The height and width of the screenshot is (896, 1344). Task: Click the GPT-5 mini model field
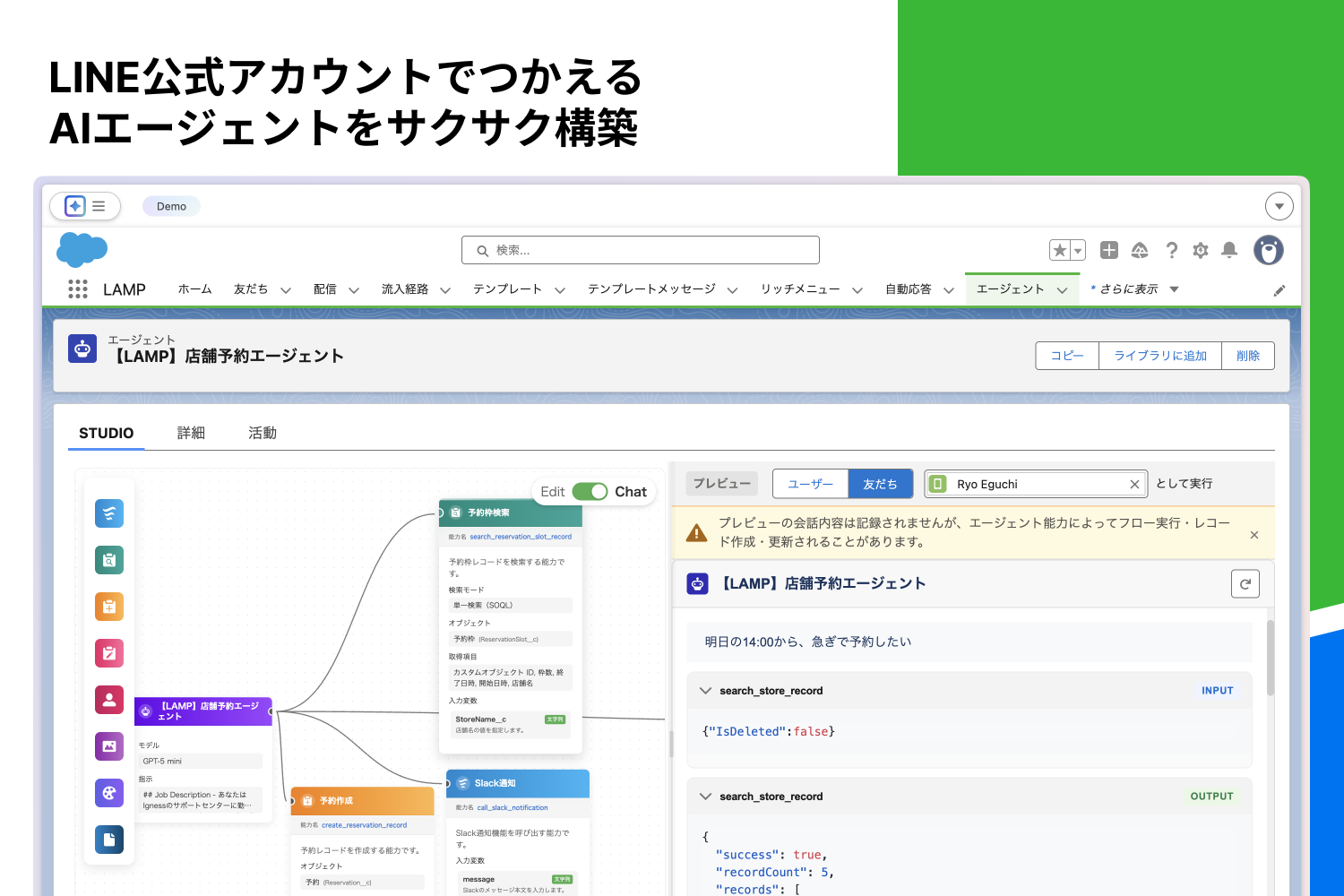coord(201,761)
